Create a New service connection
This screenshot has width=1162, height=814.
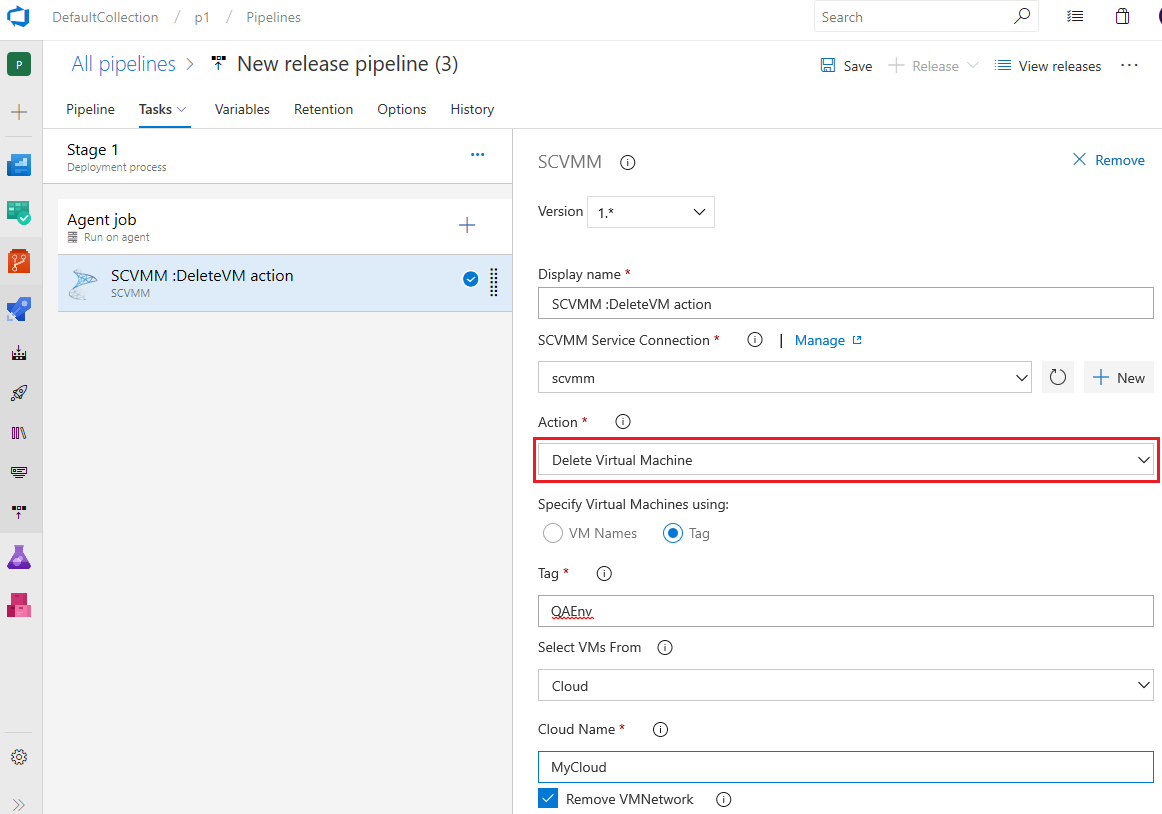pos(1118,377)
